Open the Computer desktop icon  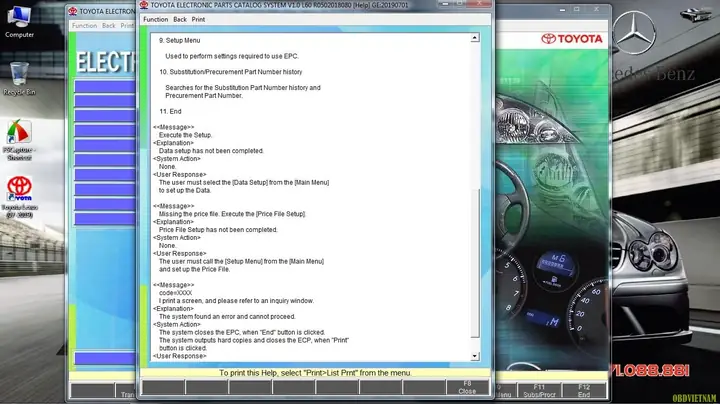click(19, 22)
